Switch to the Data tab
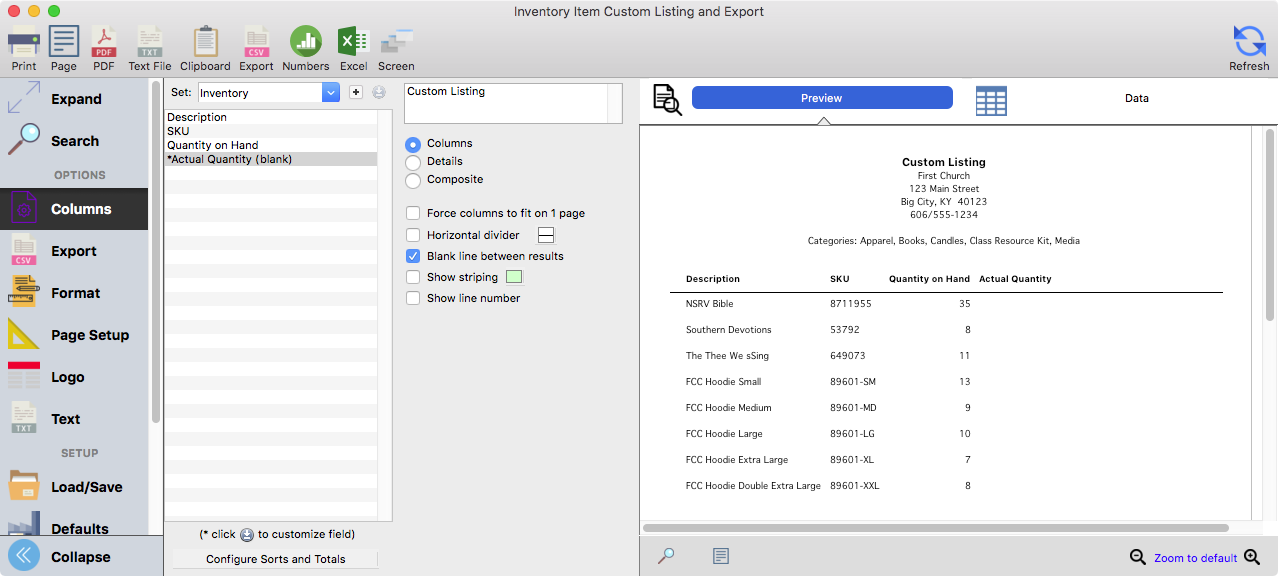Image resolution: width=1278 pixels, height=576 pixels. 1136,98
